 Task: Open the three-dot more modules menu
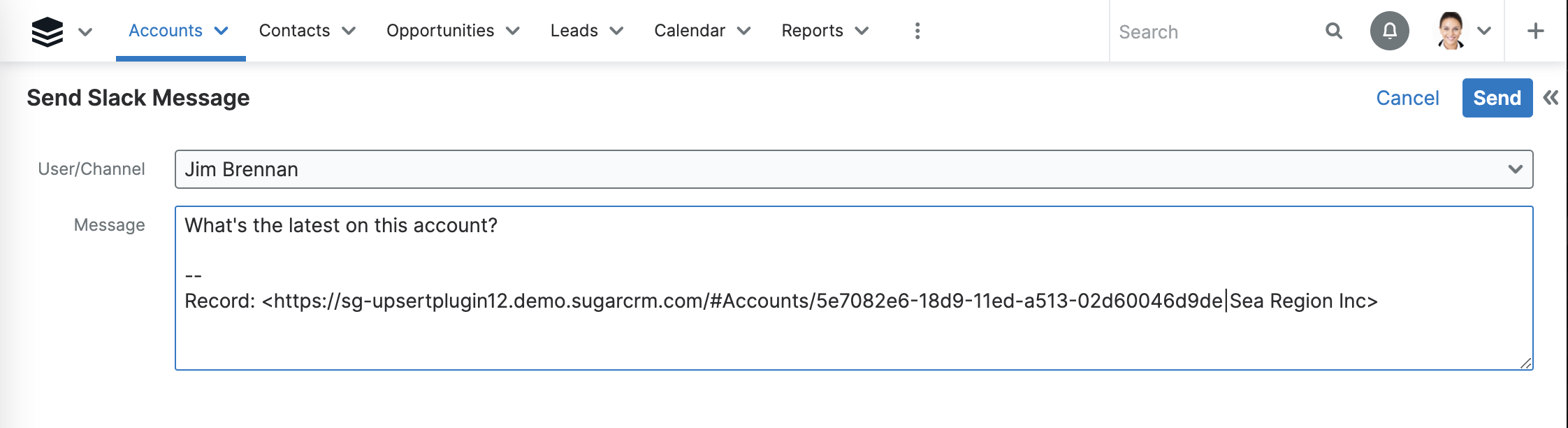[917, 30]
